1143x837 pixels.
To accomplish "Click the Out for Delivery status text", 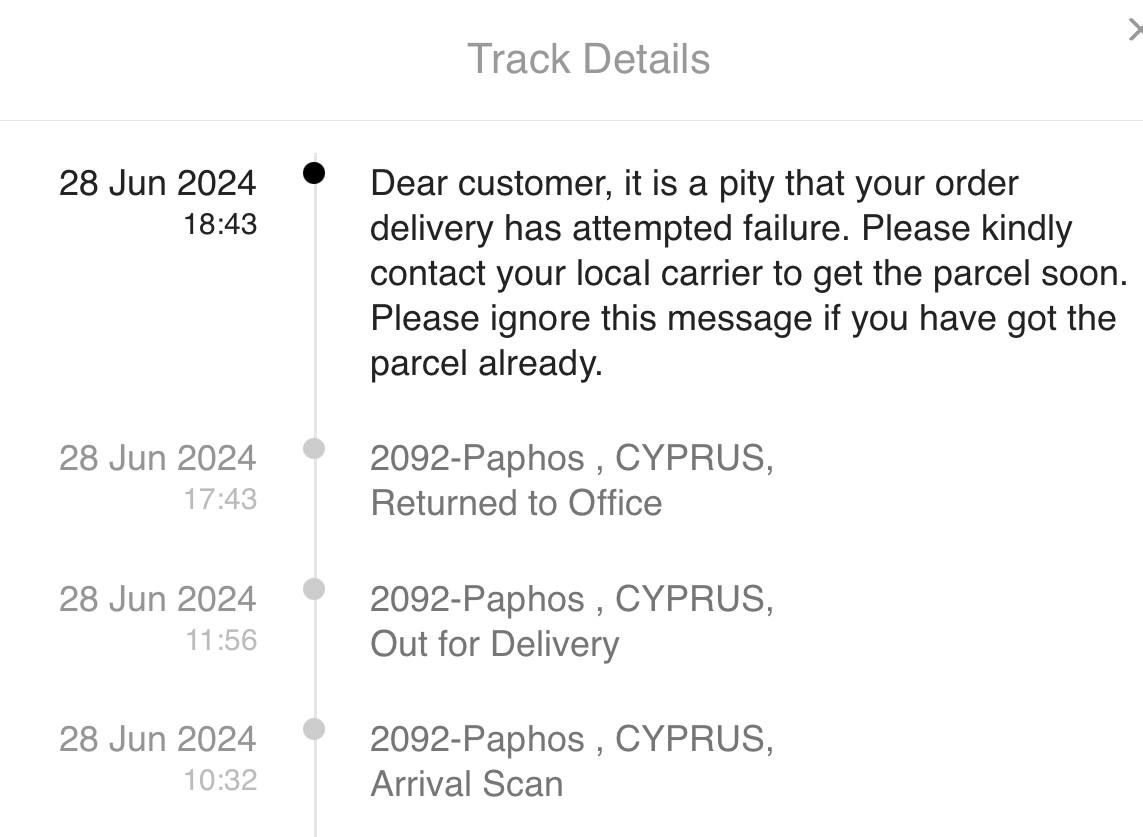I will point(494,644).
